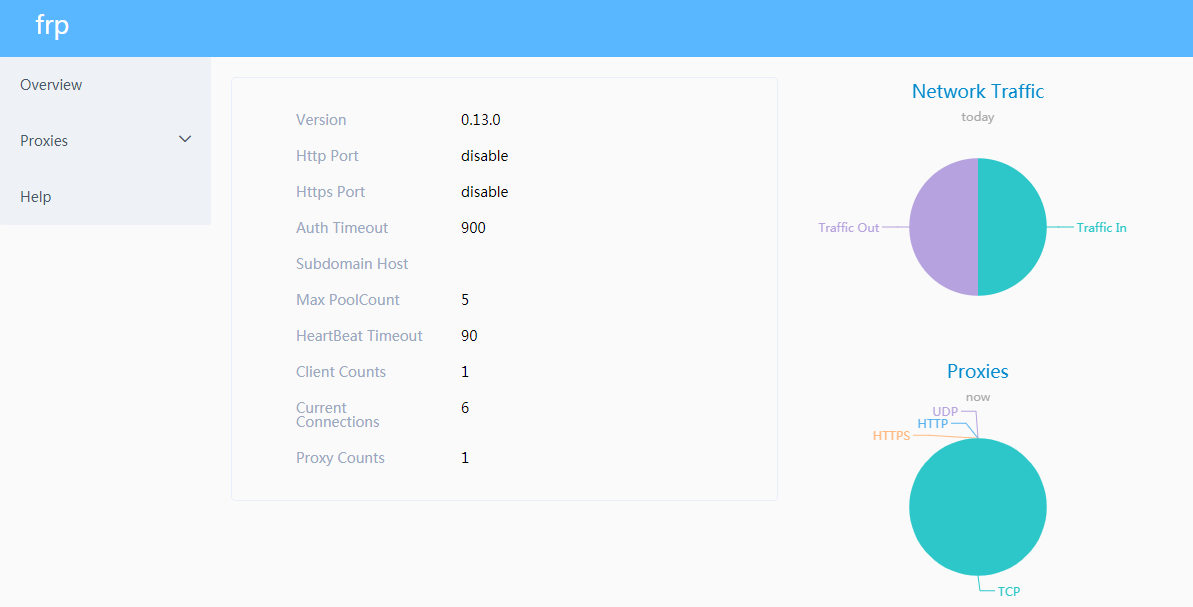Select the Traffic In pie slice

click(x=1012, y=227)
